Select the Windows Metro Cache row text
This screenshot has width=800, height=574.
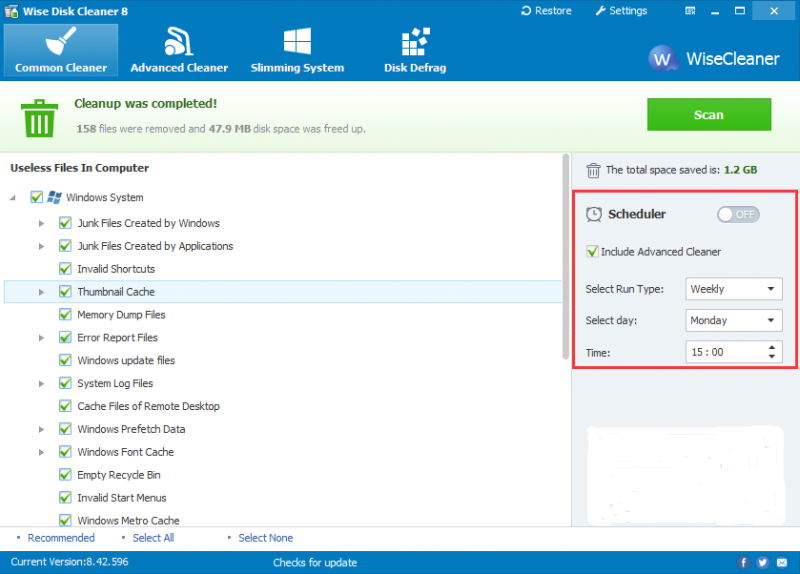(x=129, y=521)
